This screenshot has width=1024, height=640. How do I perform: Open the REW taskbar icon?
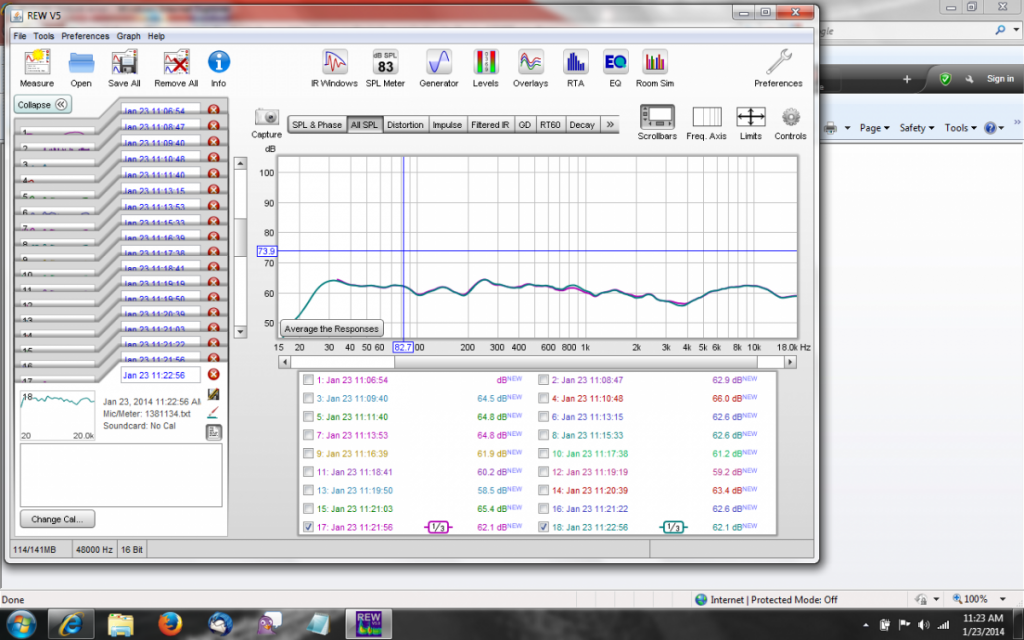click(368, 624)
